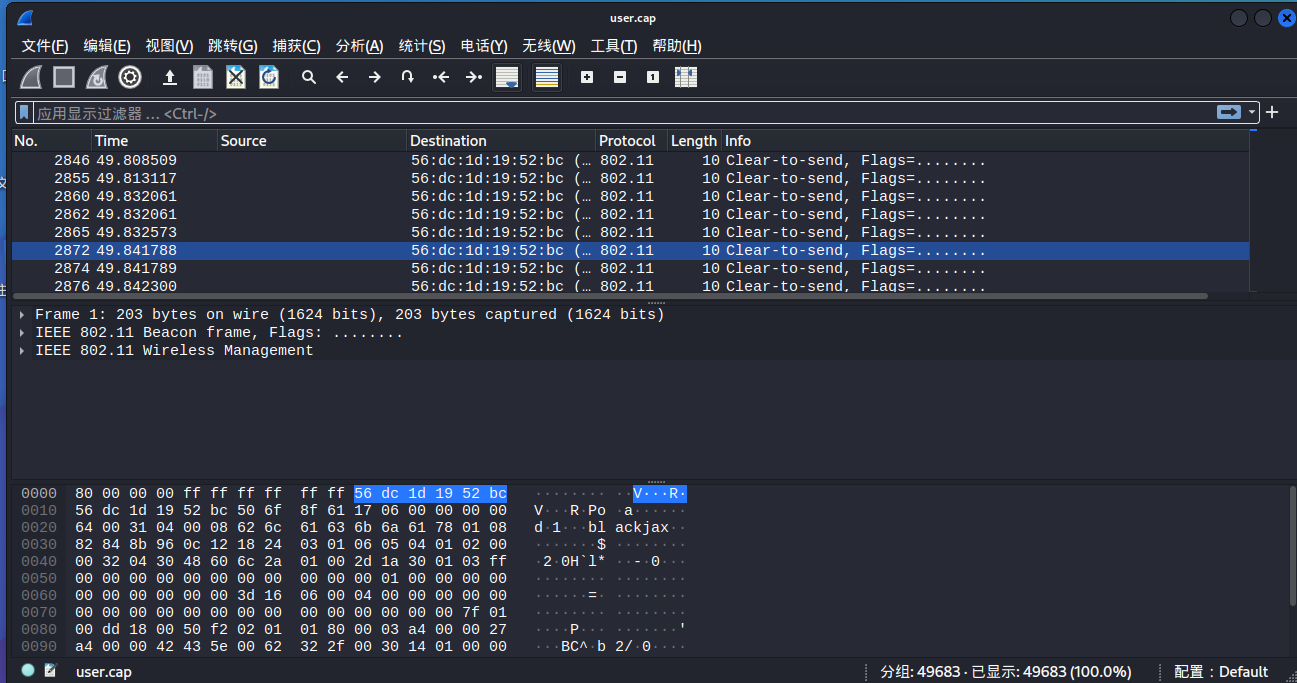Open the 分析(A) menu

pyautogui.click(x=360, y=46)
